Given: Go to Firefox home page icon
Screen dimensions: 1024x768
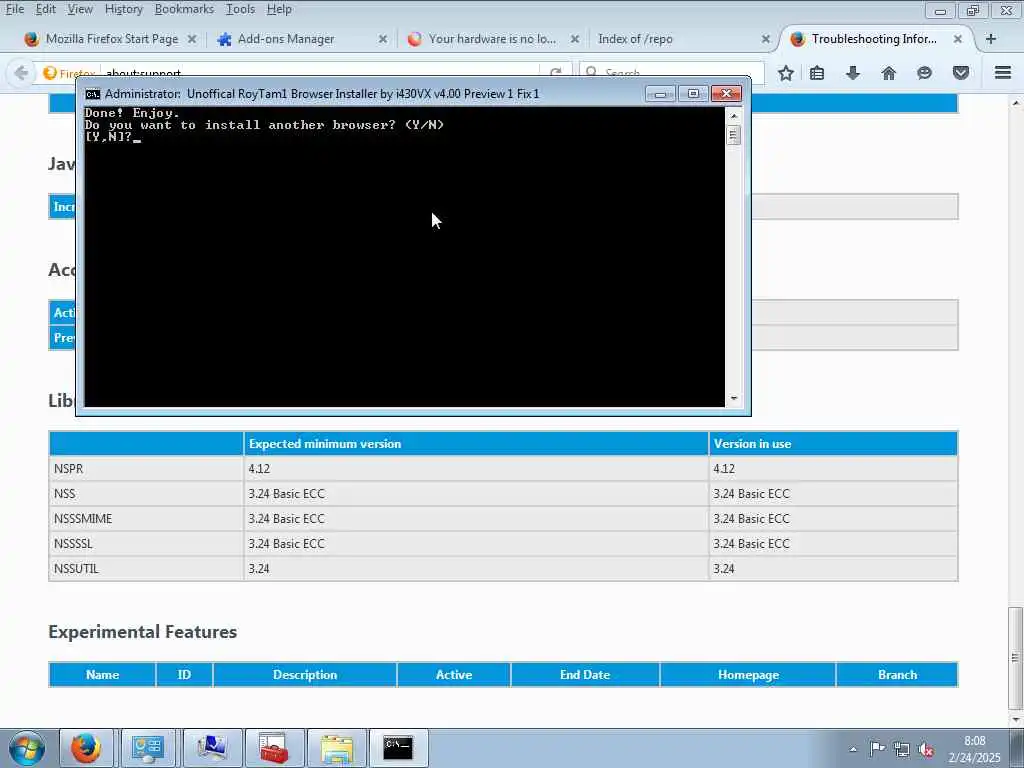Looking at the screenshot, I should click(x=888, y=73).
